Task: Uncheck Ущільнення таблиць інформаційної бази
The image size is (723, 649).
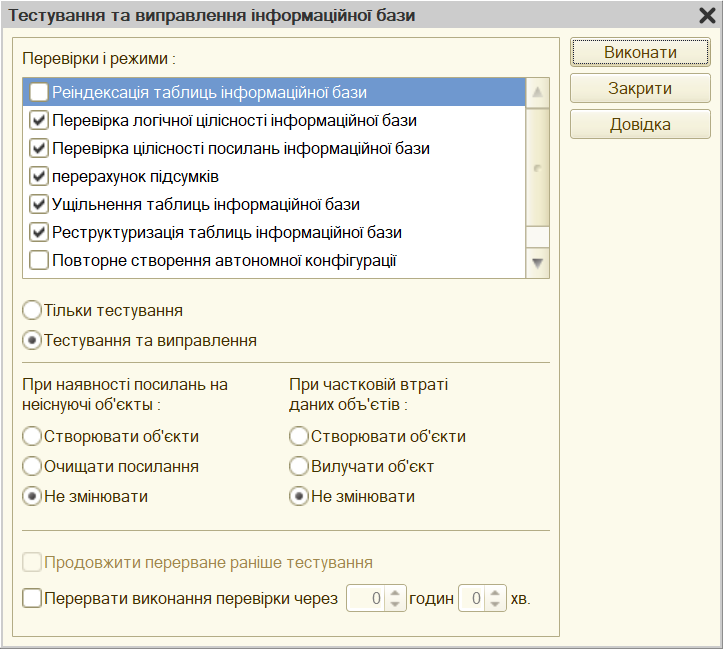Action: pos(39,204)
